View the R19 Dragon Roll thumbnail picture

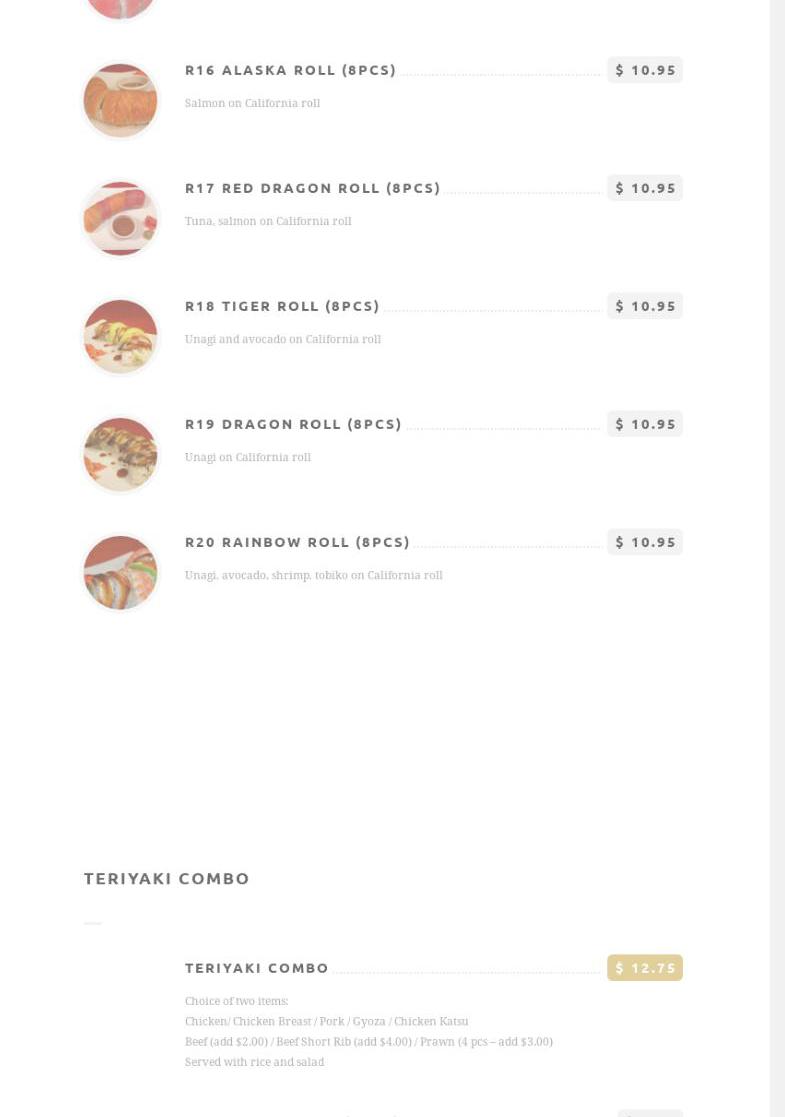[120, 454]
